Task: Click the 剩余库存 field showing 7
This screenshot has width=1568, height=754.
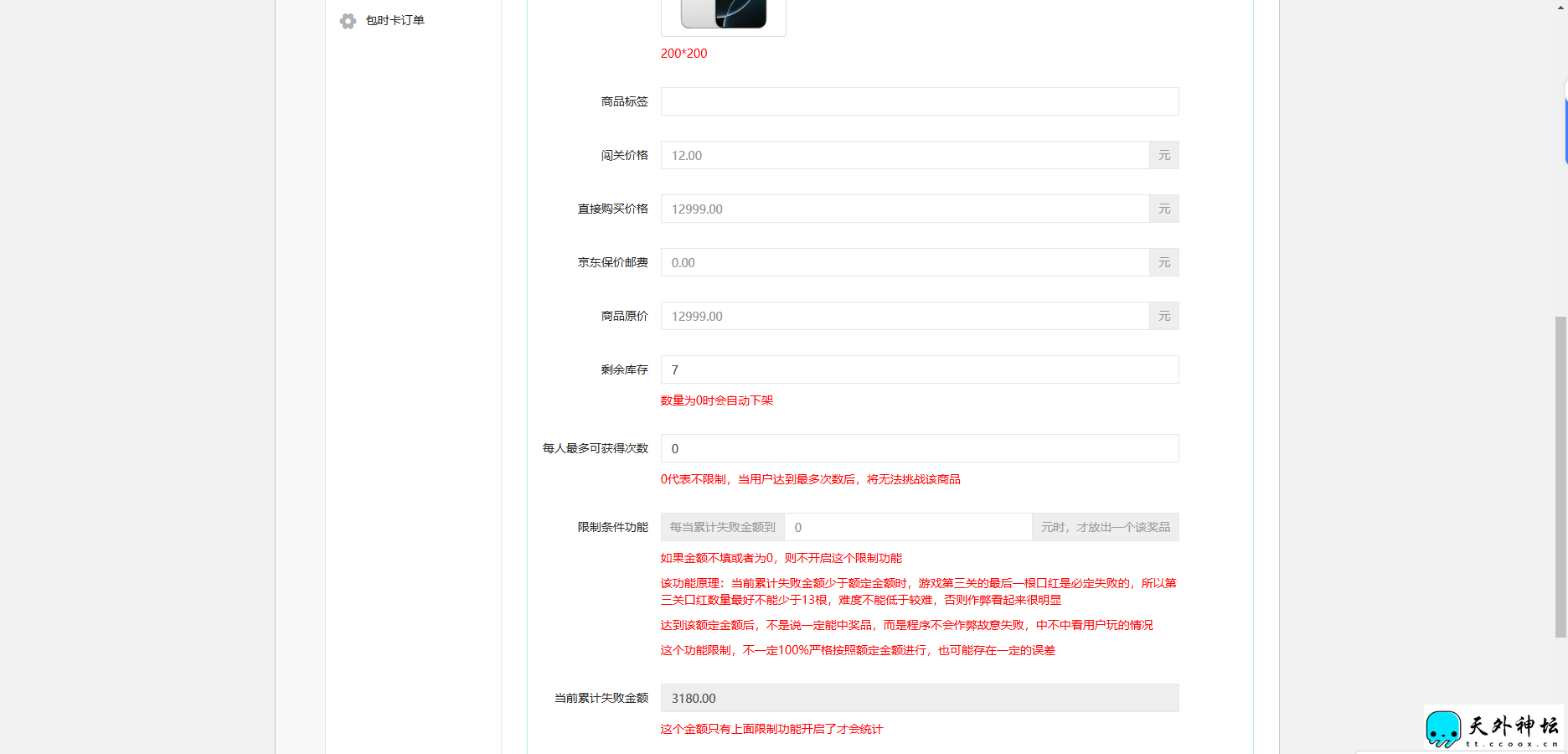Action: coord(919,369)
